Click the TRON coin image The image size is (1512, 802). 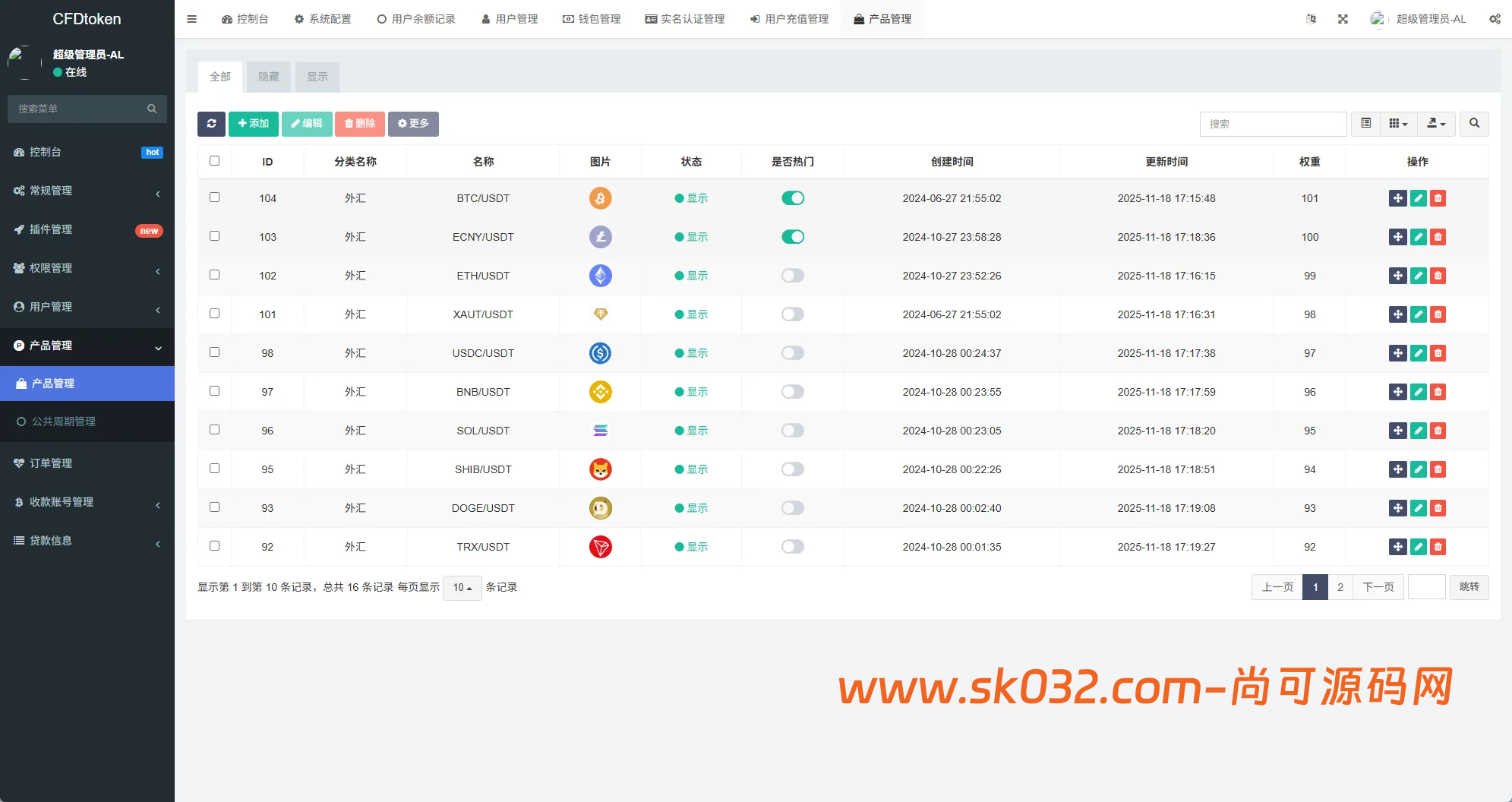point(600,547)
